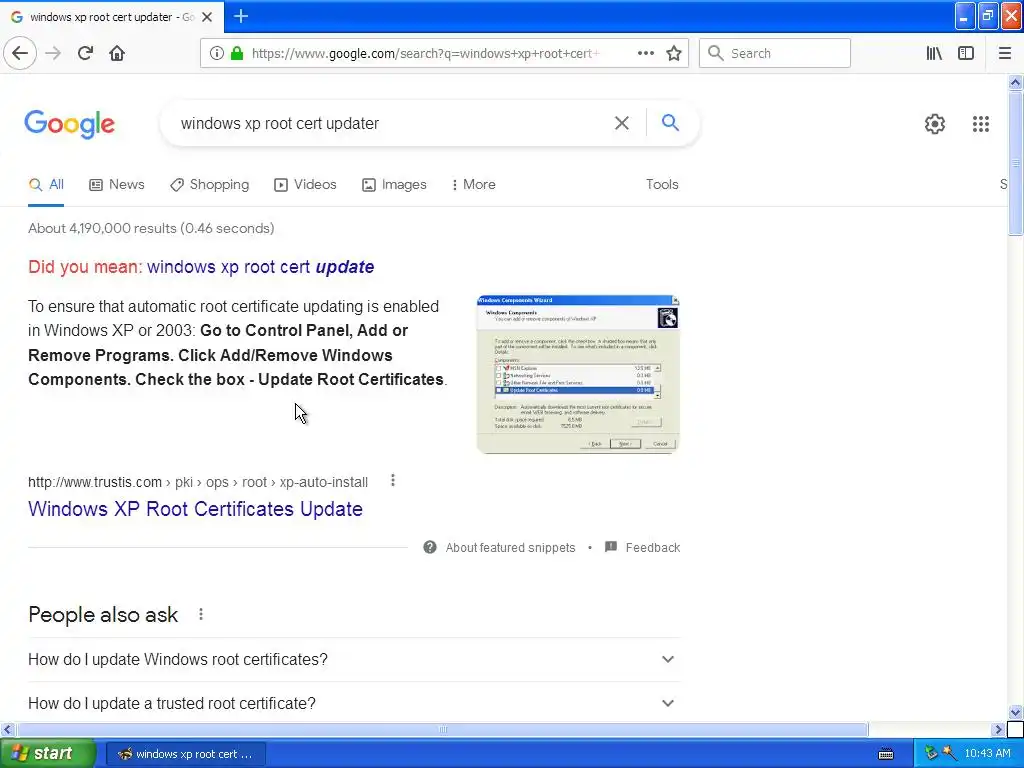Click the vertical scrollbar up arrow

1015,82
